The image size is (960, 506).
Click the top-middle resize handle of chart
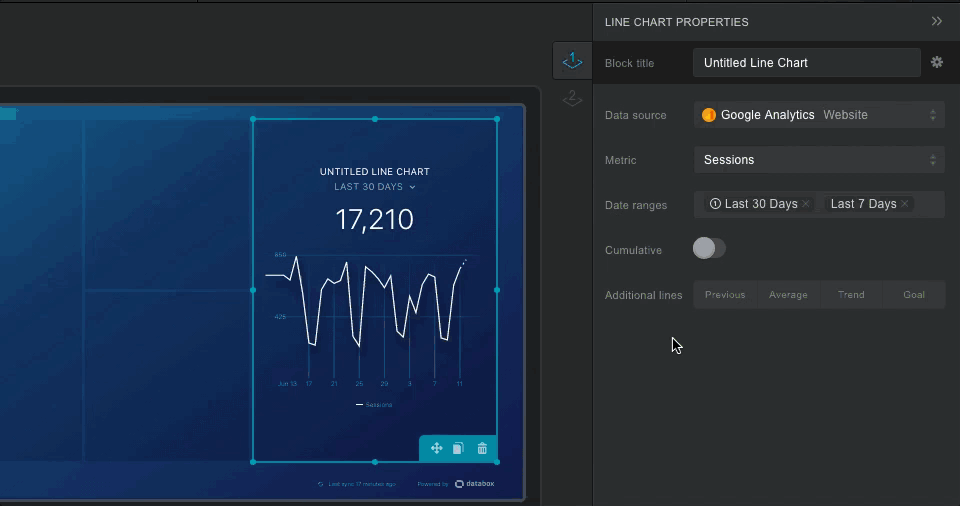[x=375, y=119]
